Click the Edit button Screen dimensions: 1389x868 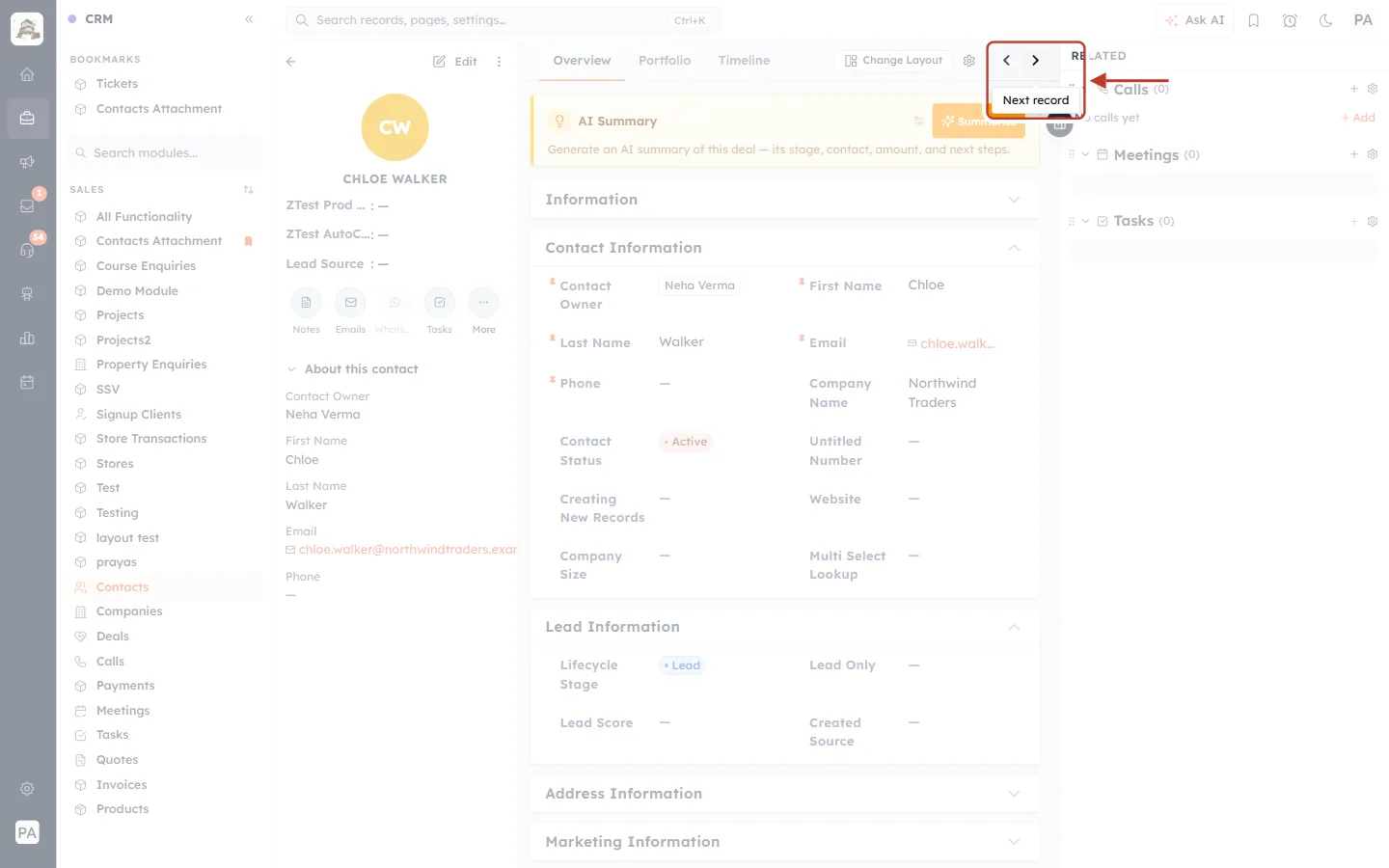455,62
